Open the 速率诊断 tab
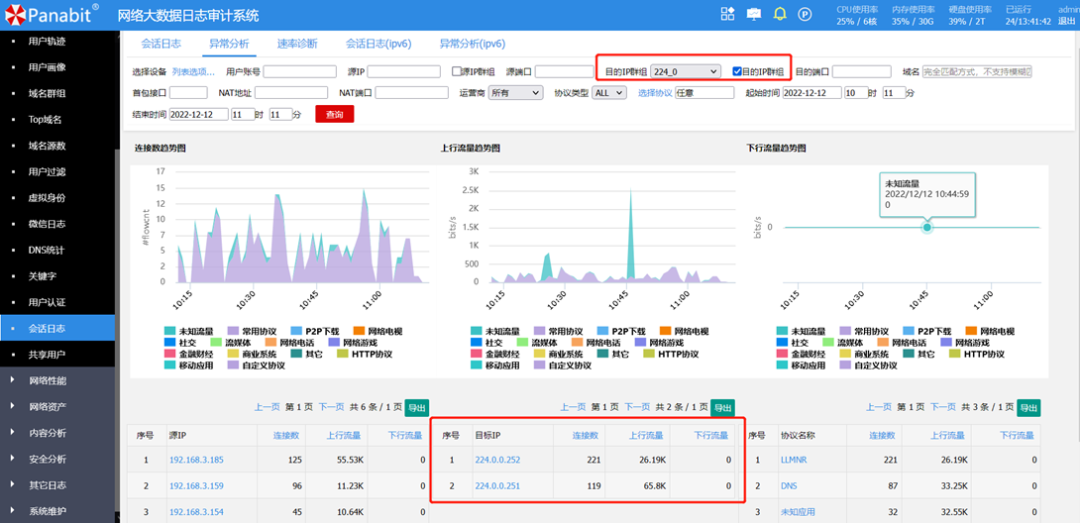This screenshot has width=1080, height=523. [297, 43]
